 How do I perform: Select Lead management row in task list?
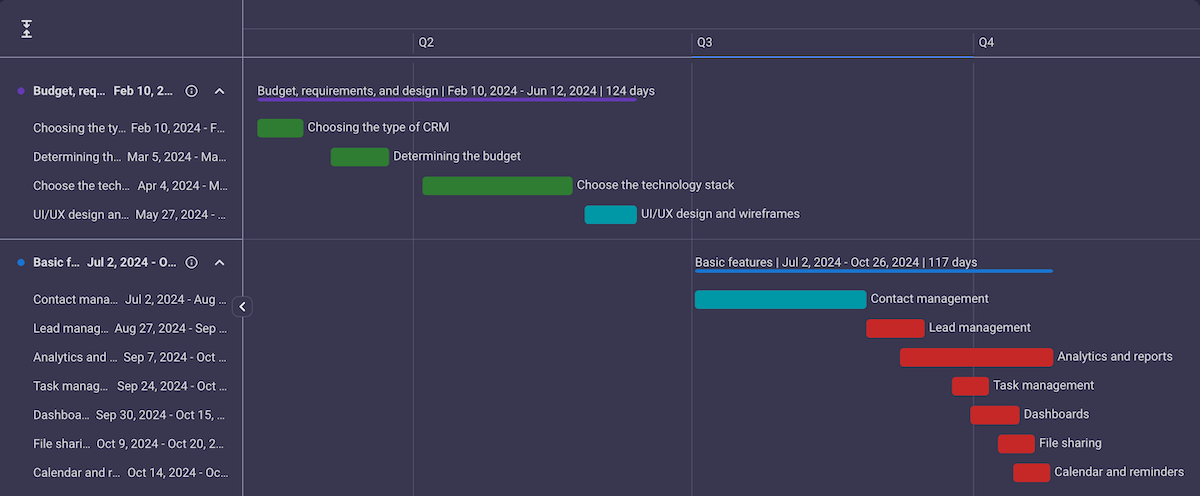(x=130, y=328)
